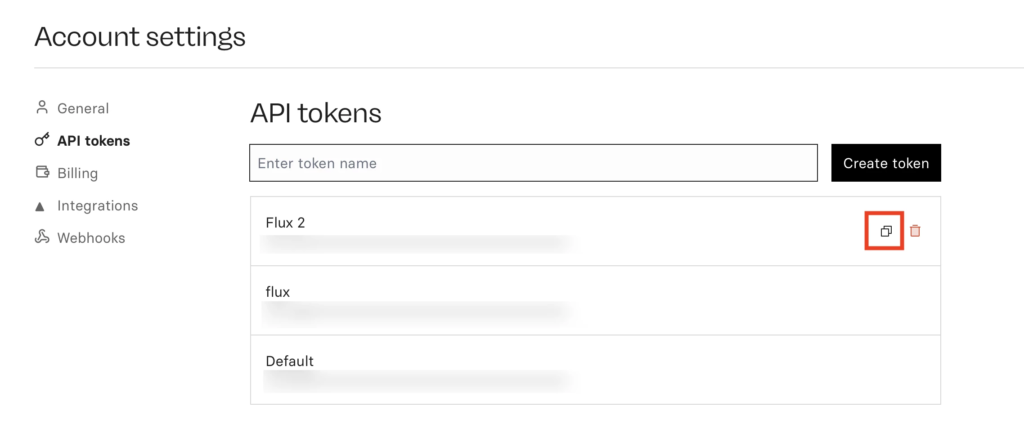Click the key icon beside API tokens
1024x438 pixels.
(42, 141)
